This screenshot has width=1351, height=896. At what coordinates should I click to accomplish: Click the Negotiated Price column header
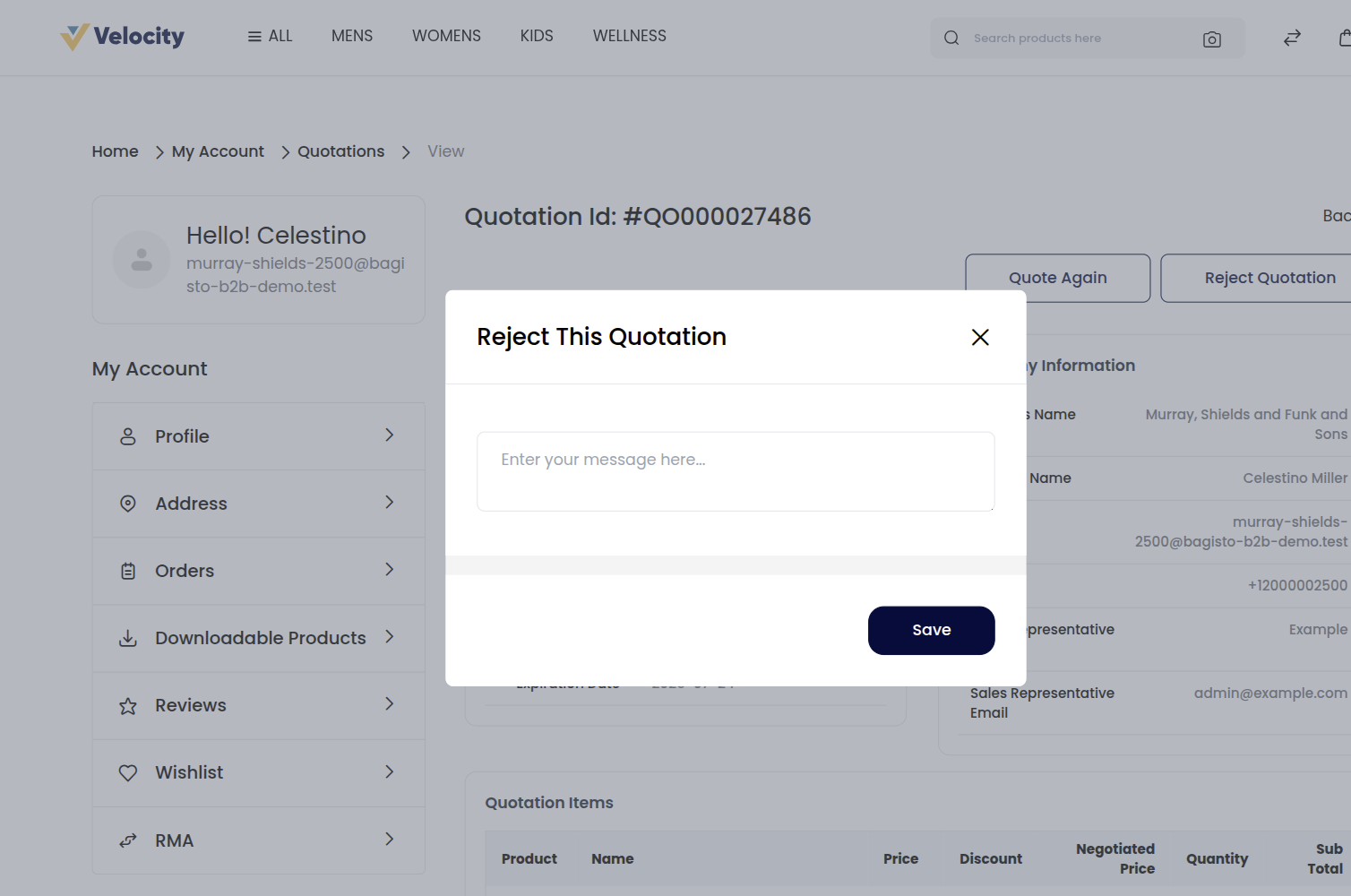(x=1115, y=858)
